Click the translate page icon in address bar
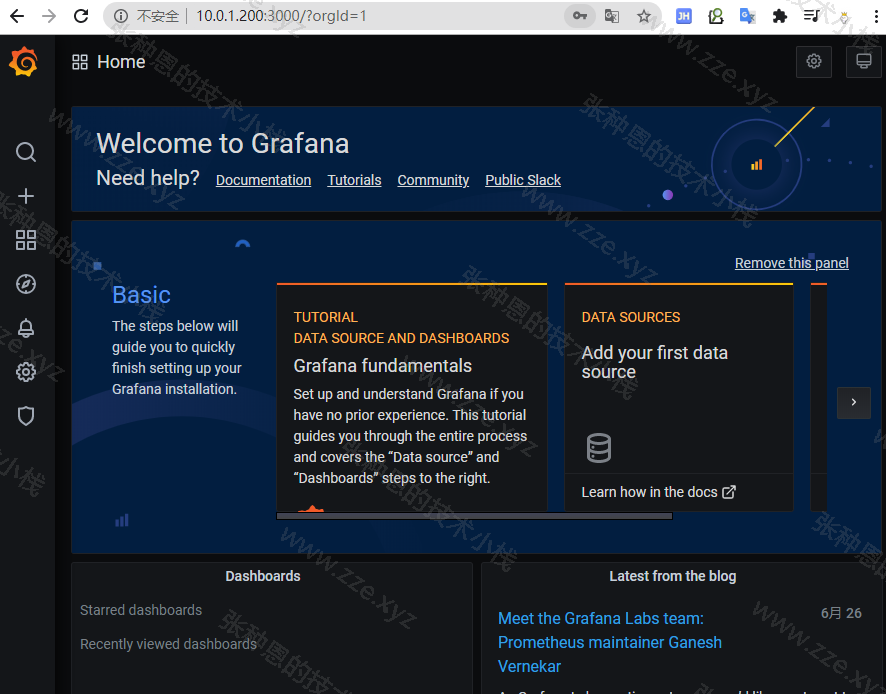The height and width of the screenshot is (694, 886). click(611, 16)
